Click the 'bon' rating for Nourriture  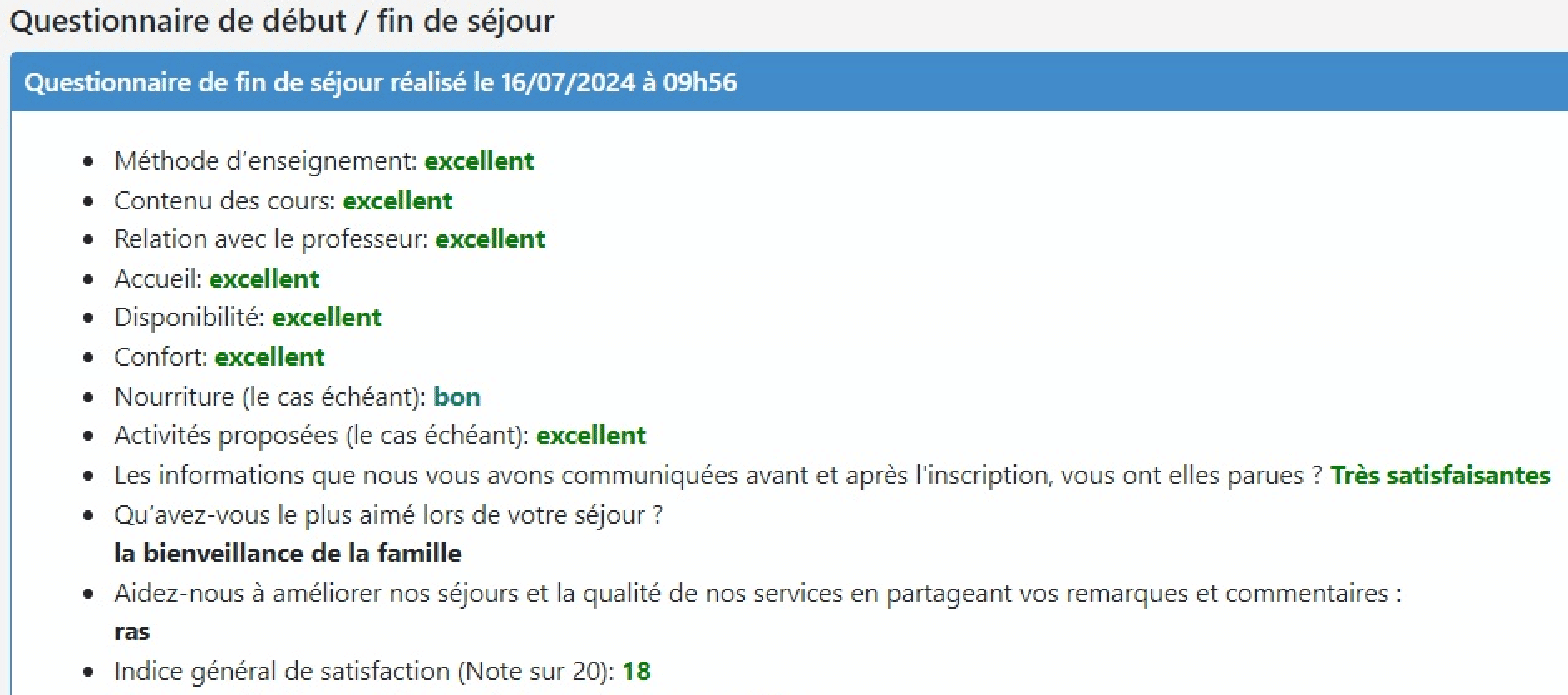pyautogui.click(x=456, y=397)
